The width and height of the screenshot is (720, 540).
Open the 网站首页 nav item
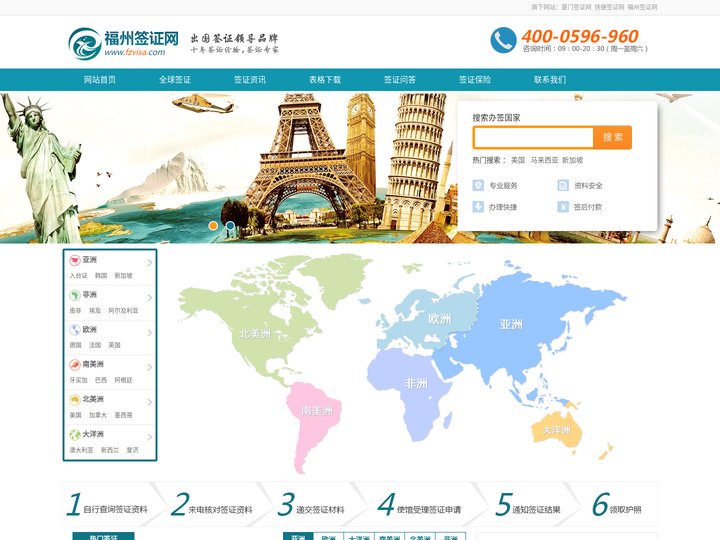[x=100, y=79]
